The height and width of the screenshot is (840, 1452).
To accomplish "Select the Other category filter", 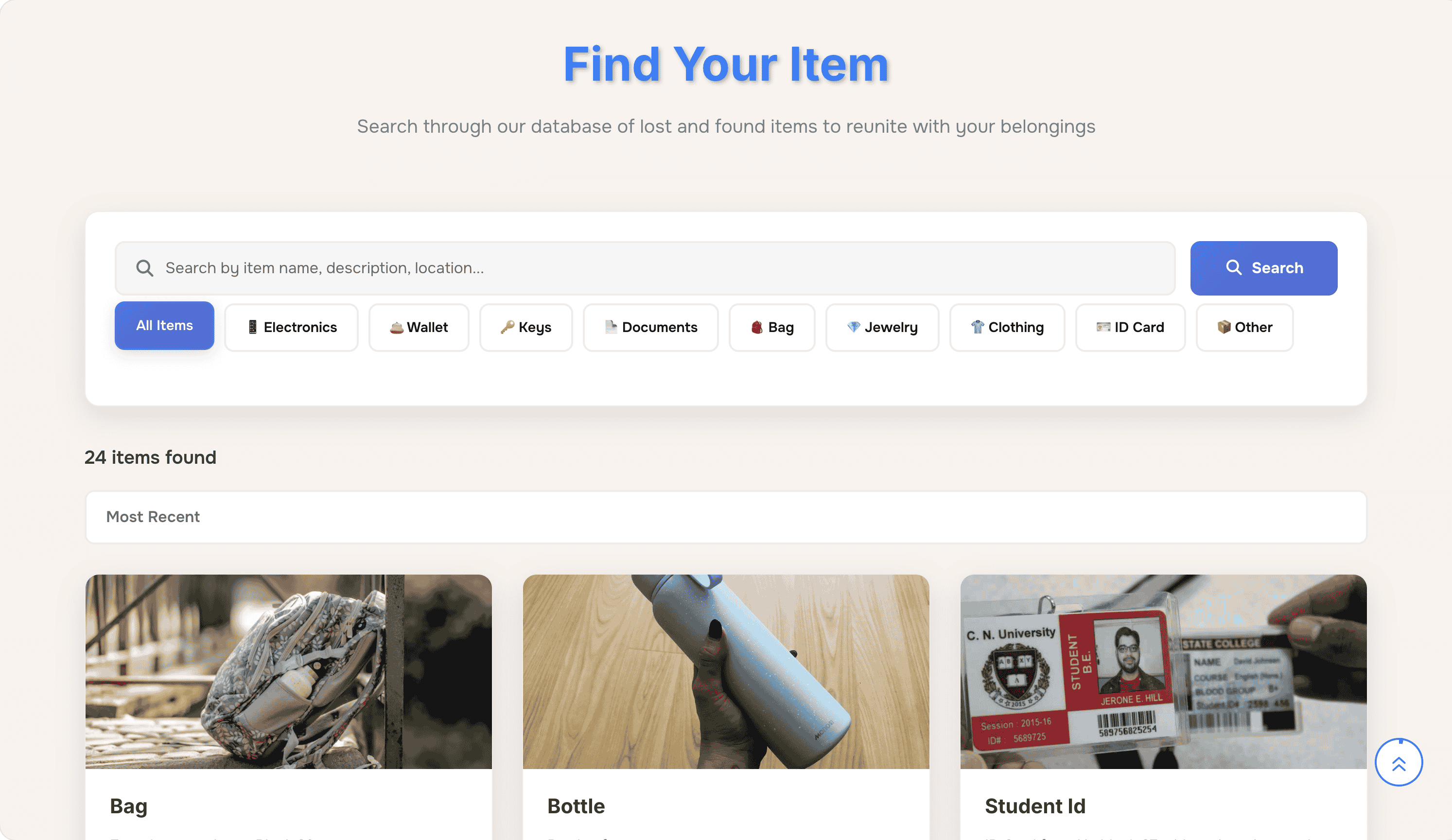I will pos(1244,327).
